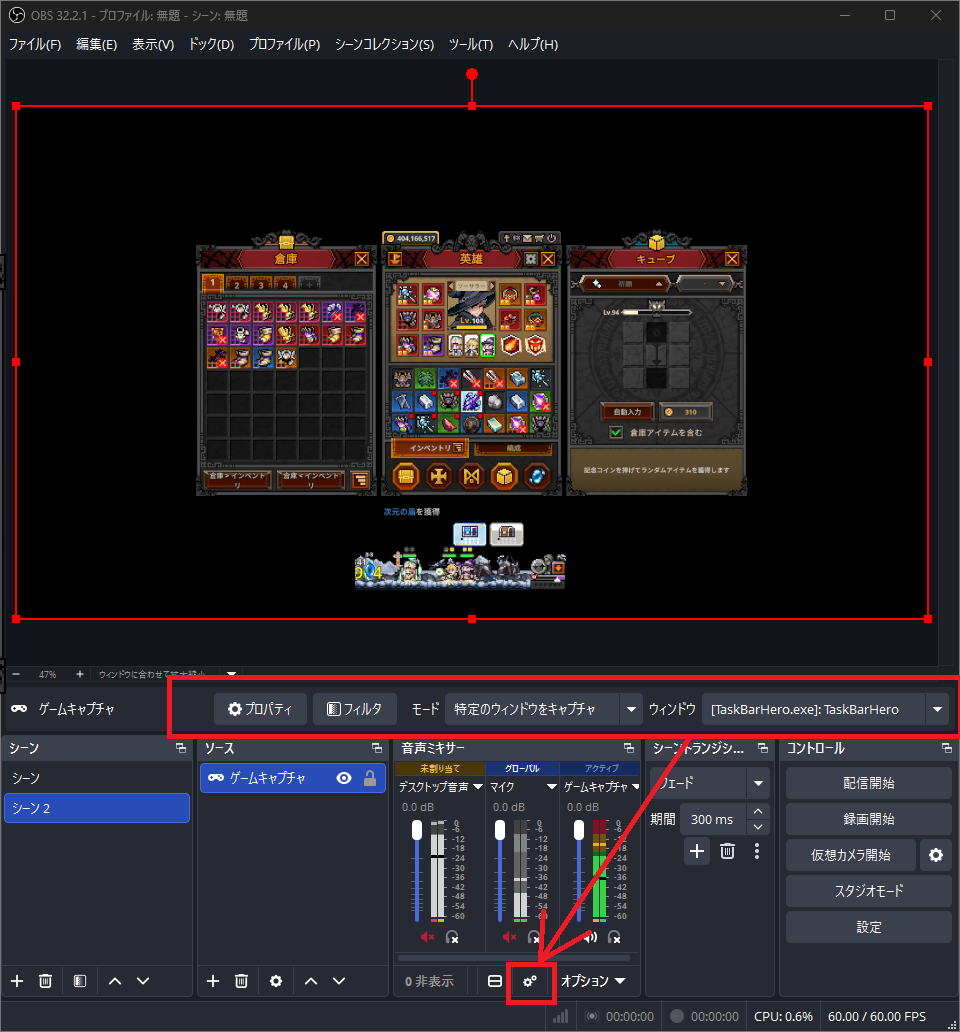Toggle monitoring headphone for デスクトップ音声
Image resolution: width=960 pixels, height=1032 pixels.
click(452, 937)
